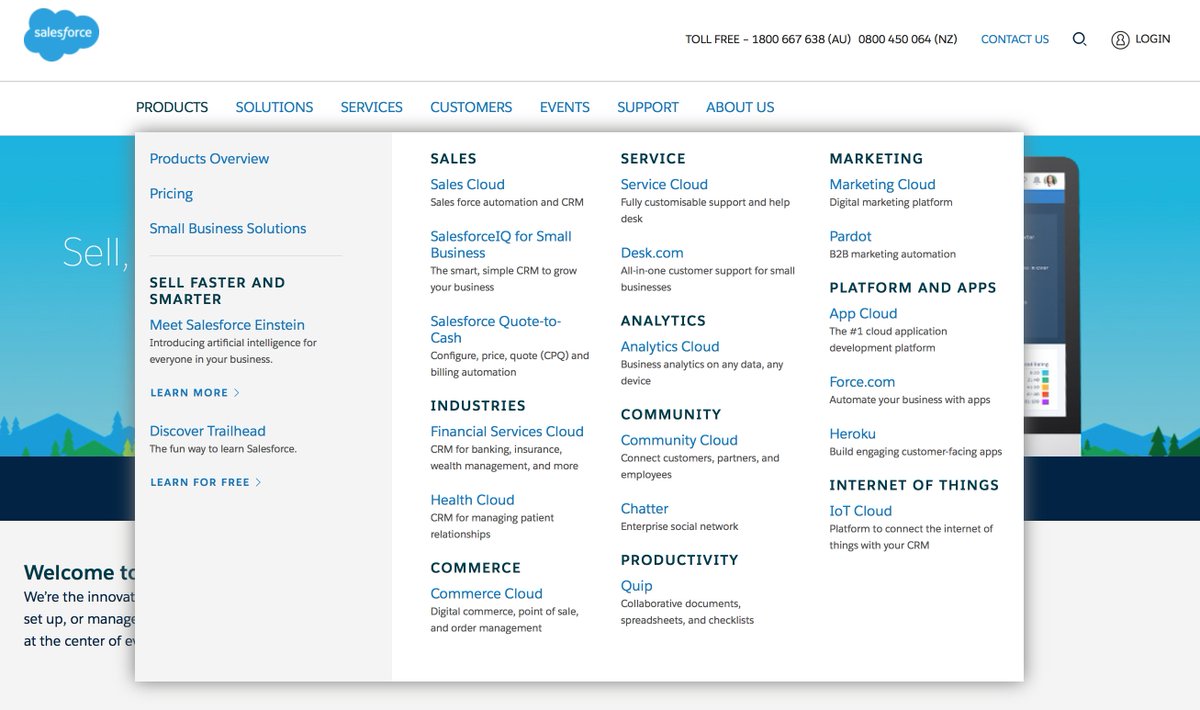This screenshot has width=1200, height=710.
Task: Click 'Build engaging customer-facing apps' text
Action: pyautogui.click(x=915, y=452)
